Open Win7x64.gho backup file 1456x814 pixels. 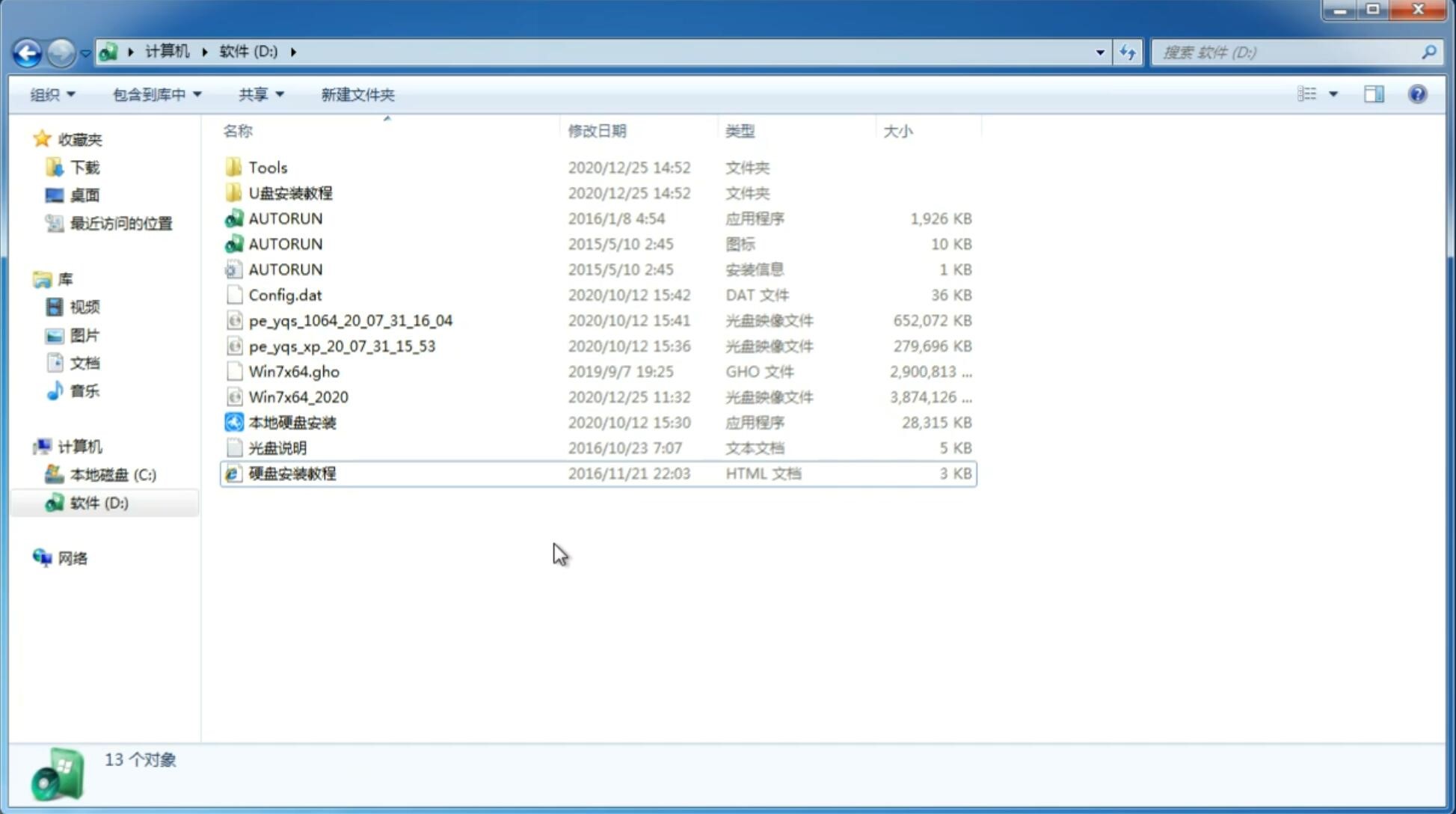point(293,371)
